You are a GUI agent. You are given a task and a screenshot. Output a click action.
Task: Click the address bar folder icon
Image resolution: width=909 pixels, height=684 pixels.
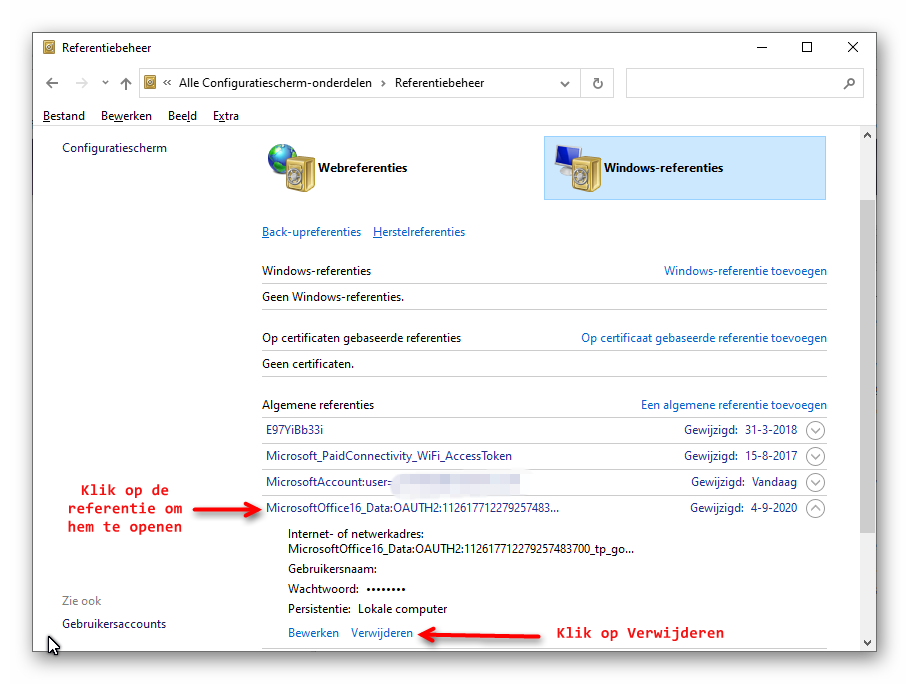[149, 83]
